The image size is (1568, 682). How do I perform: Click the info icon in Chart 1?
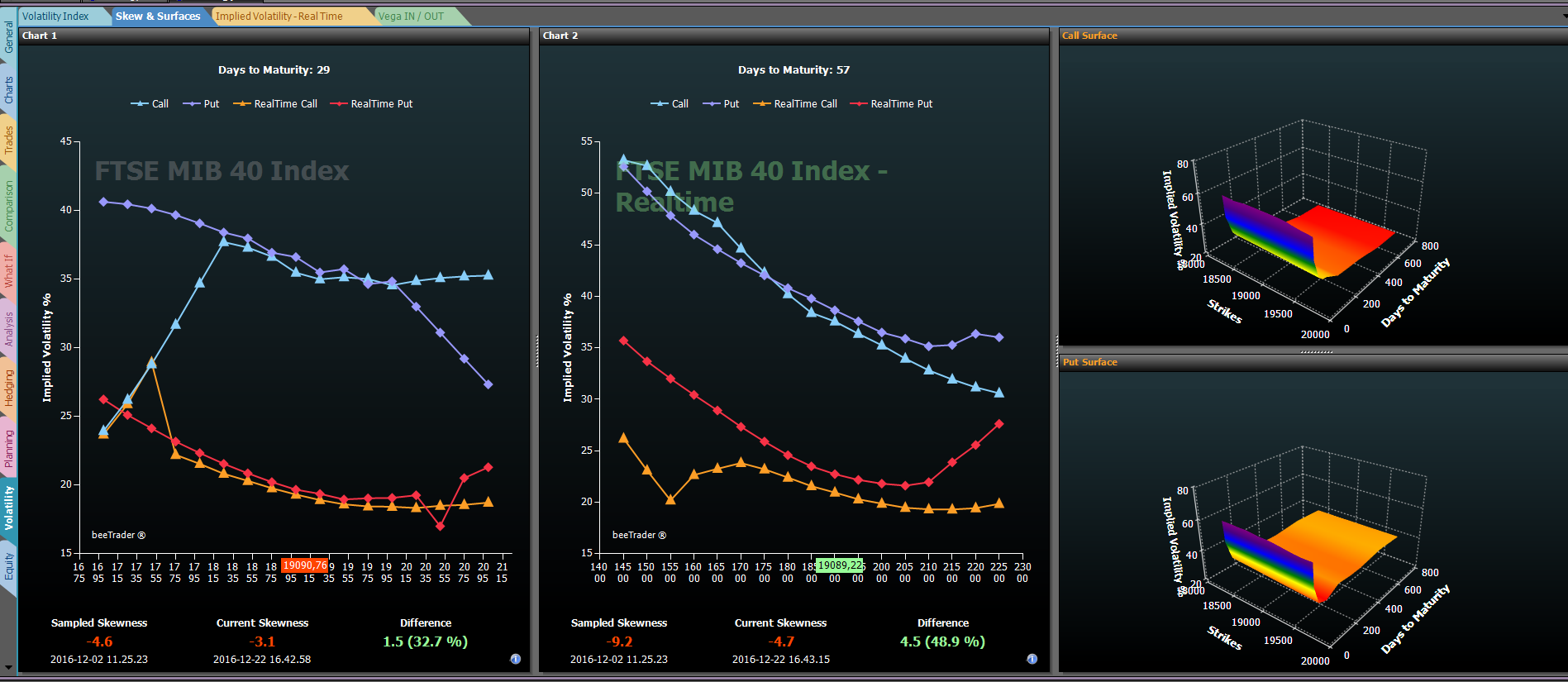tap(516, 659)
